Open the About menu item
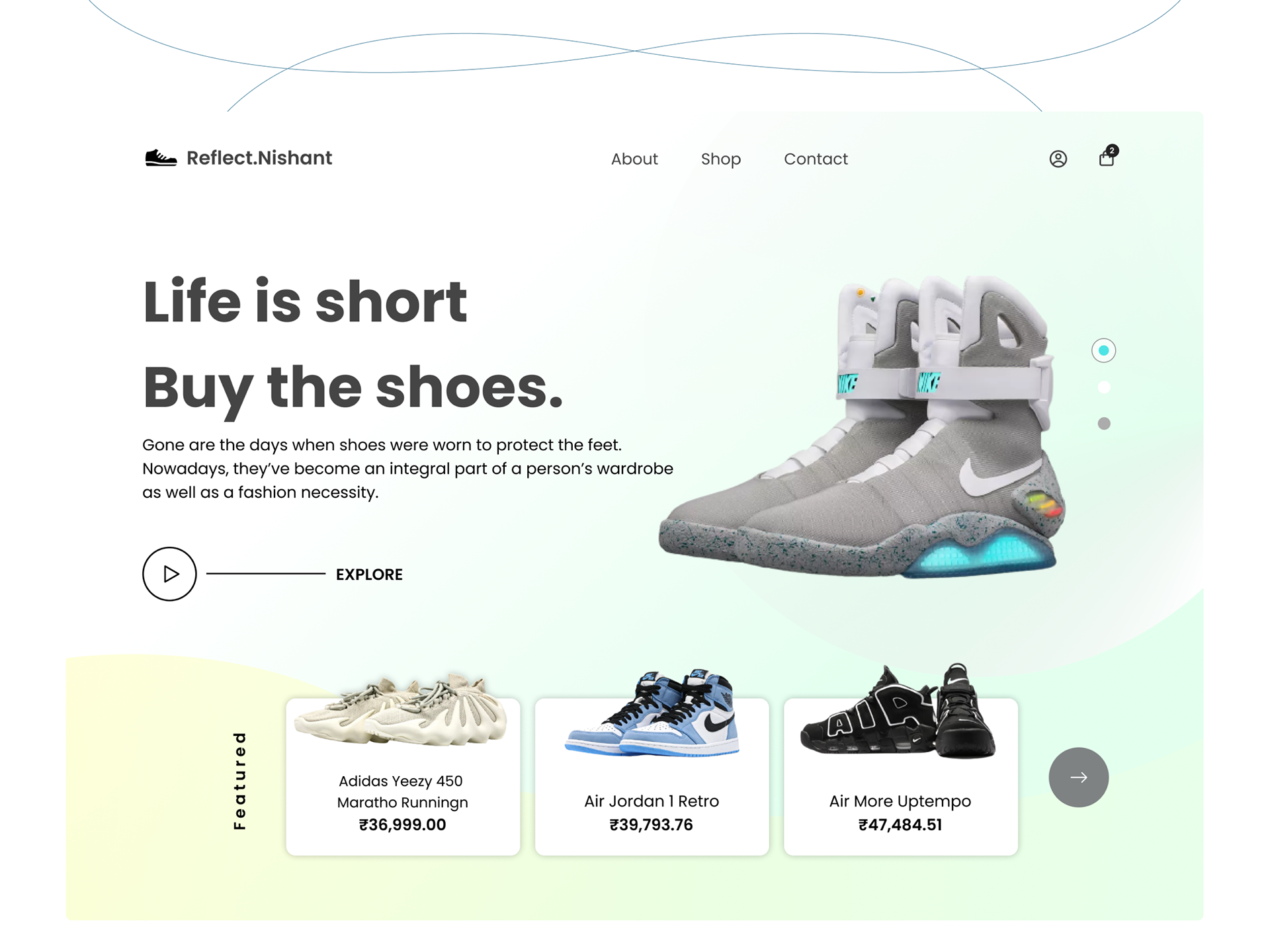1270x952 pixels. 634,159
